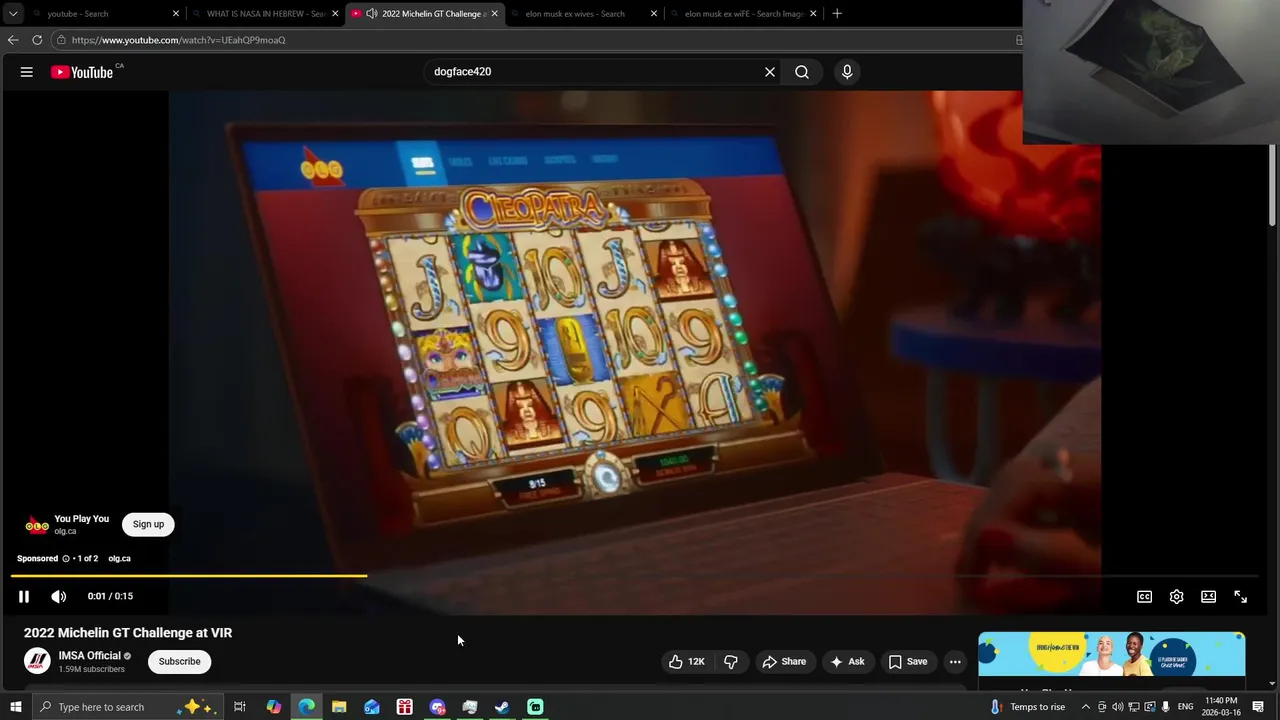
Task: Mute the video volume
Action: [59, 596]
